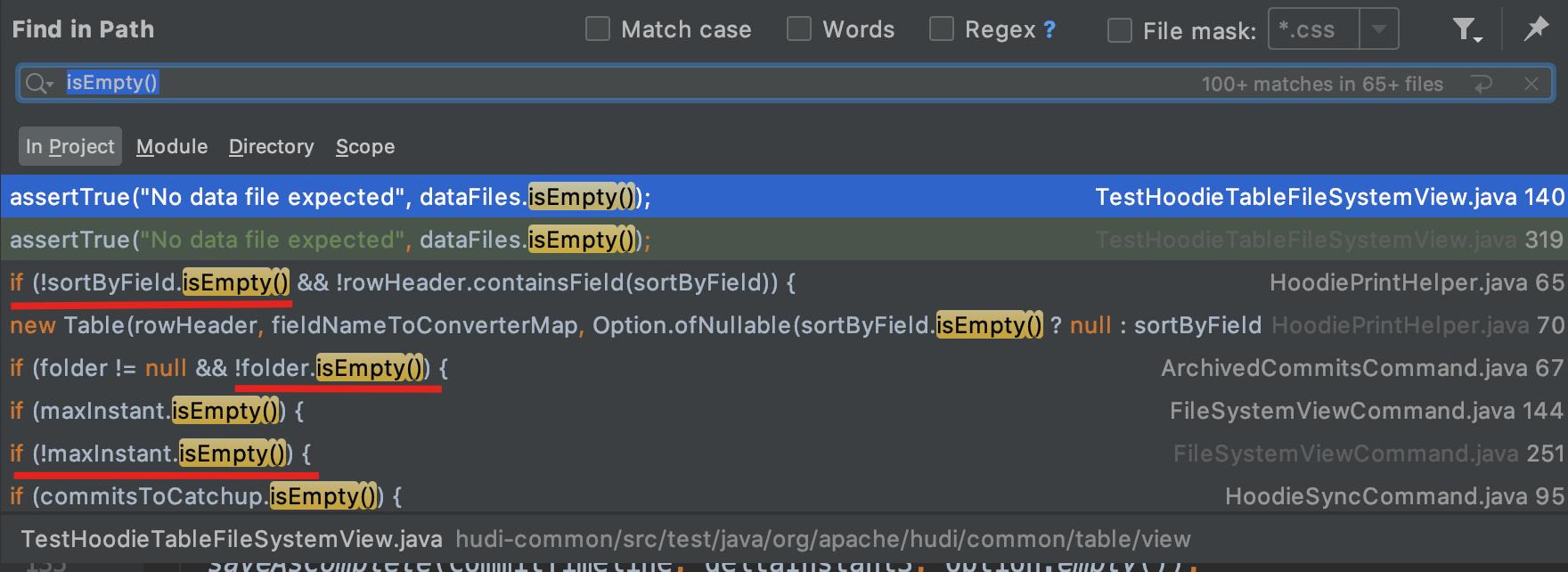Select the In Project tab
1568x572 pixels.
point(70,146)
